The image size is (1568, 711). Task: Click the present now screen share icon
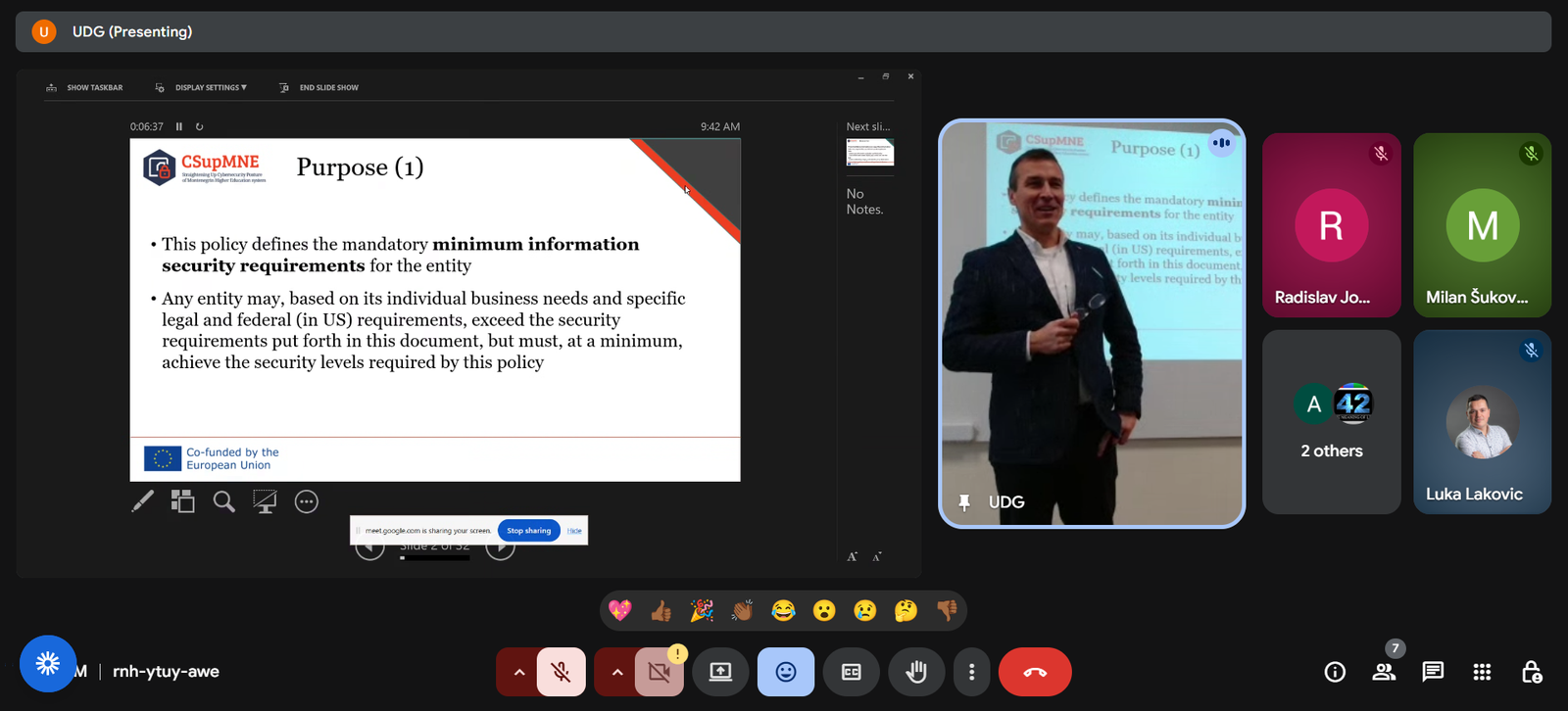click(x=720, y=672)
